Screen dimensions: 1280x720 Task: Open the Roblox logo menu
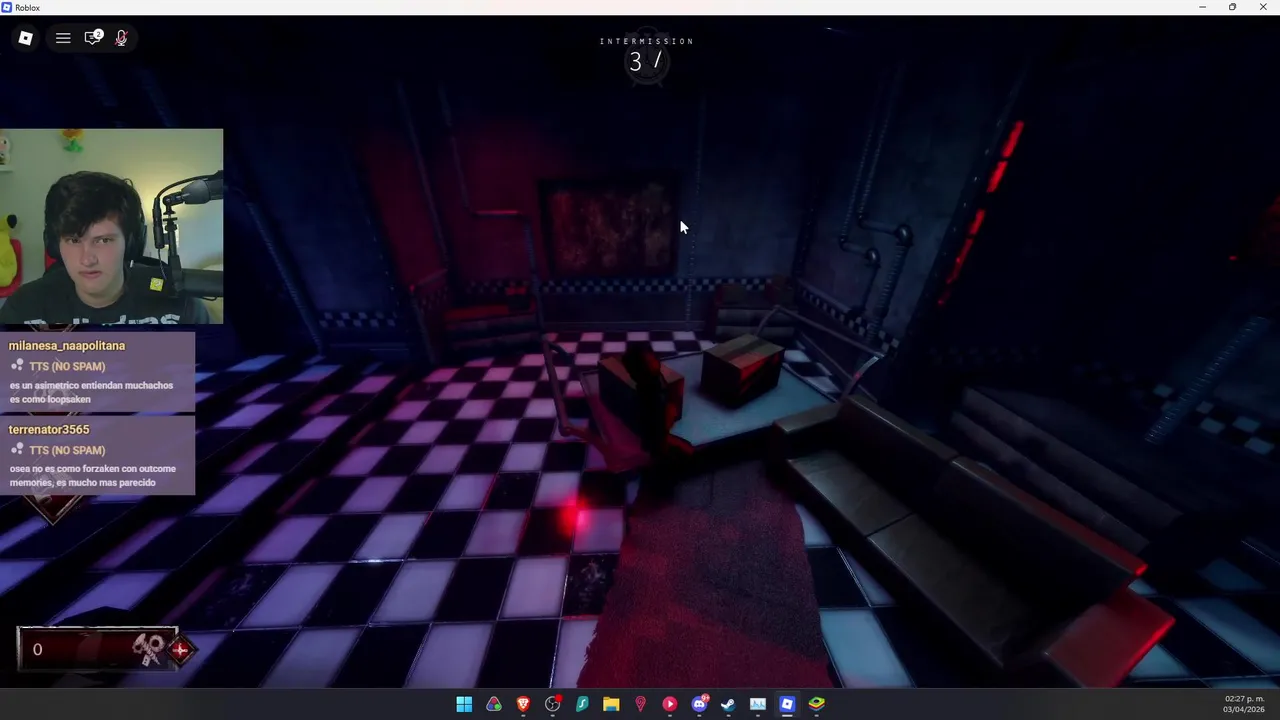tap(26, 38)
